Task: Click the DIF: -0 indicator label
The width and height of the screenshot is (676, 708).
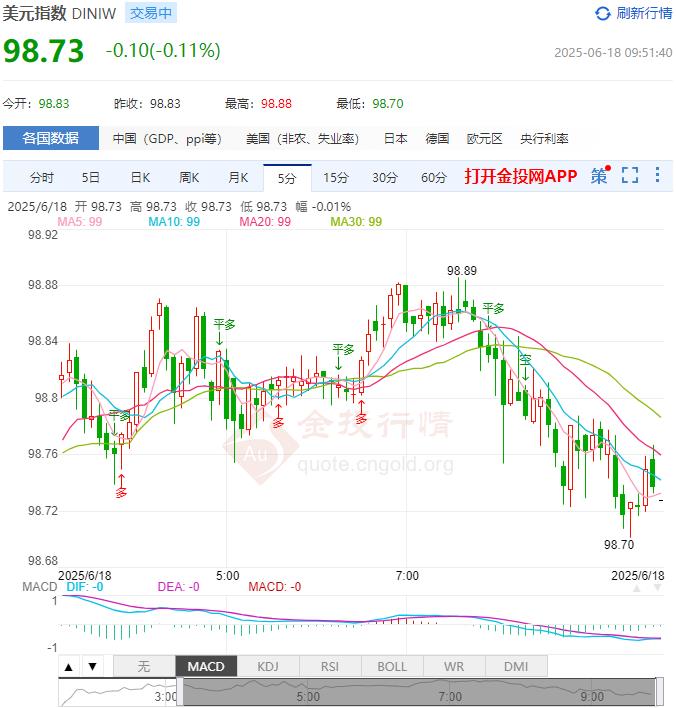Action: pyautogui.click(x=84, y=587)
